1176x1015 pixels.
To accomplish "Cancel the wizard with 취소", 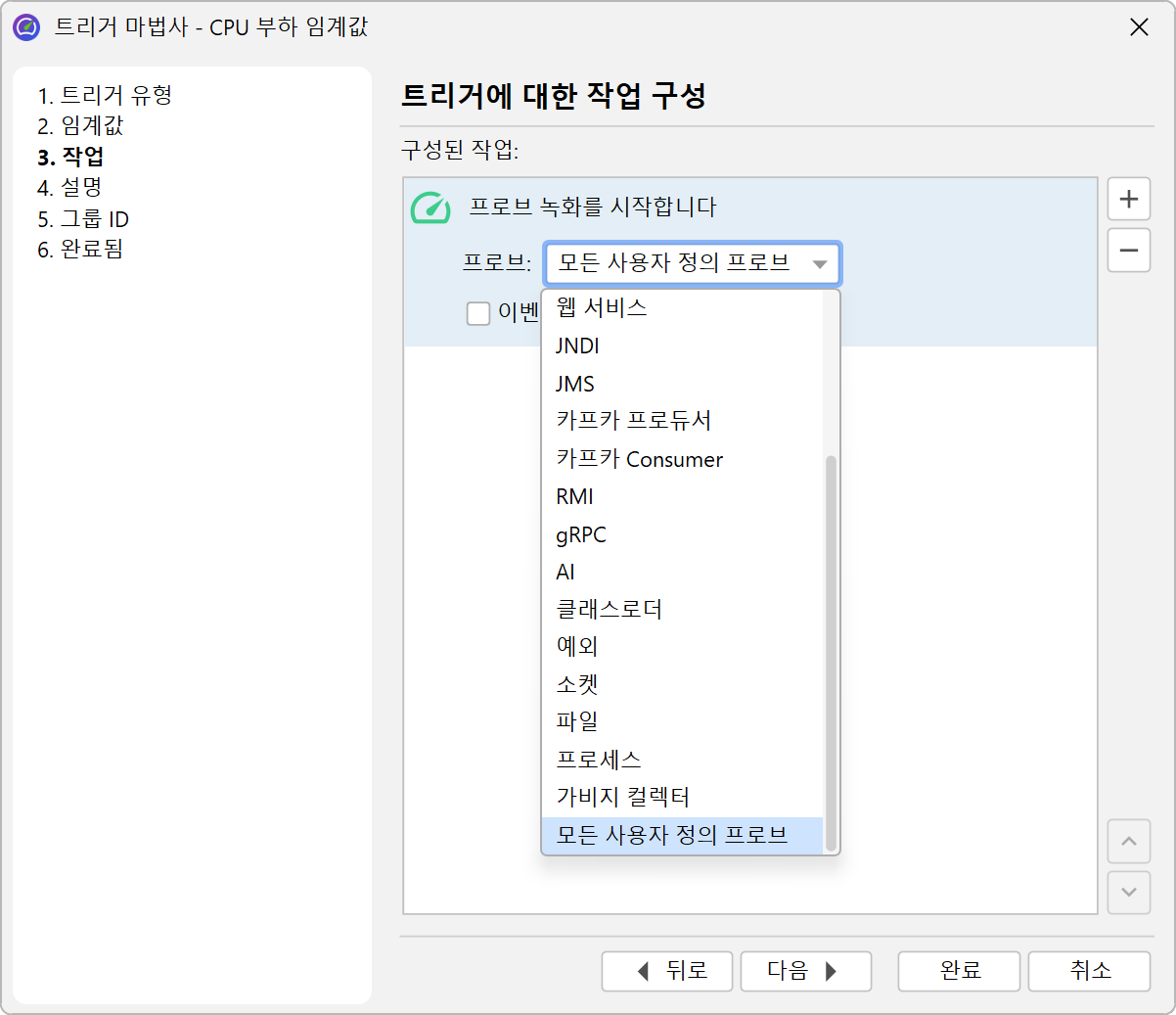I will click(1089, 971).
